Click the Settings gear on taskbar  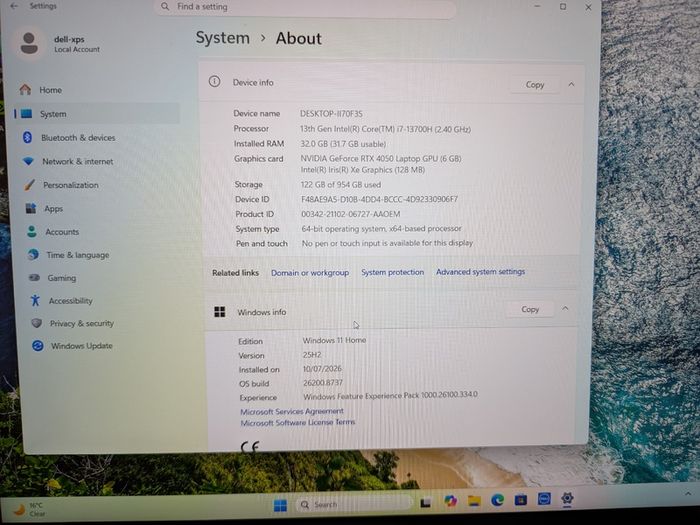[x=567, y=498]
